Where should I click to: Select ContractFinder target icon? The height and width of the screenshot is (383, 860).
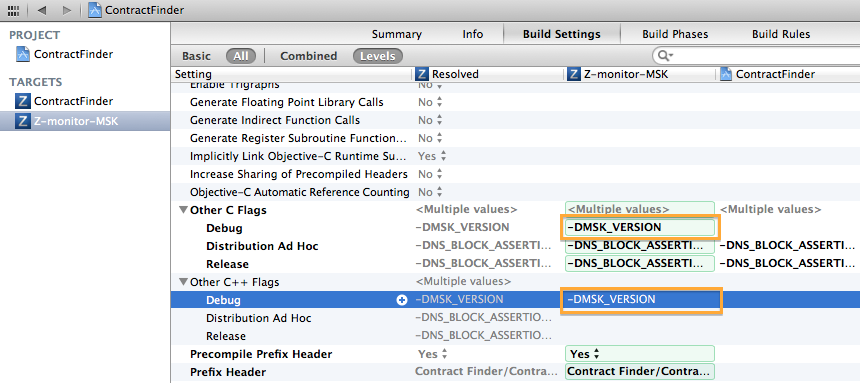click(22, 101)
